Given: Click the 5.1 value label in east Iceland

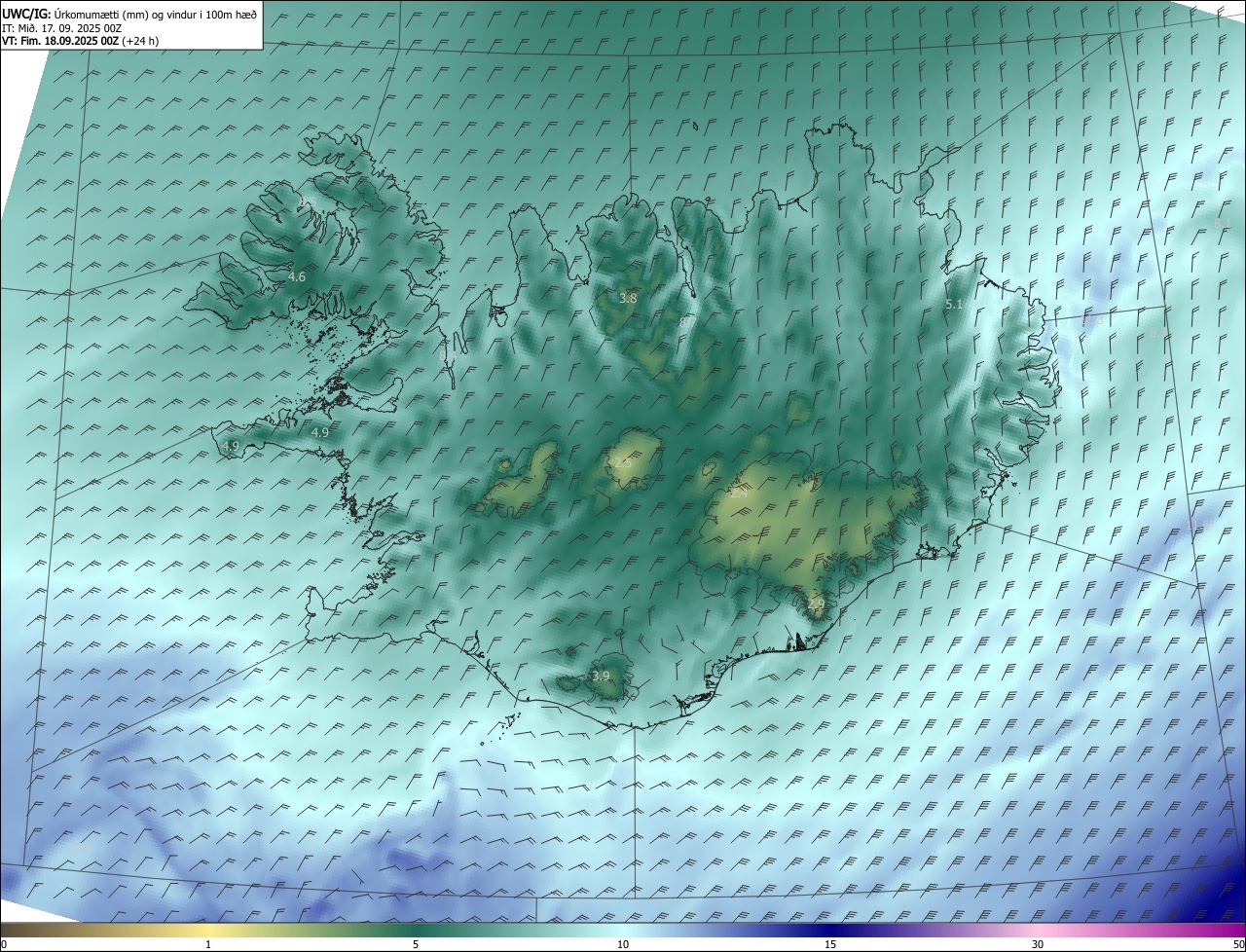Looking at the screenshot, I should tap(954, 305).
